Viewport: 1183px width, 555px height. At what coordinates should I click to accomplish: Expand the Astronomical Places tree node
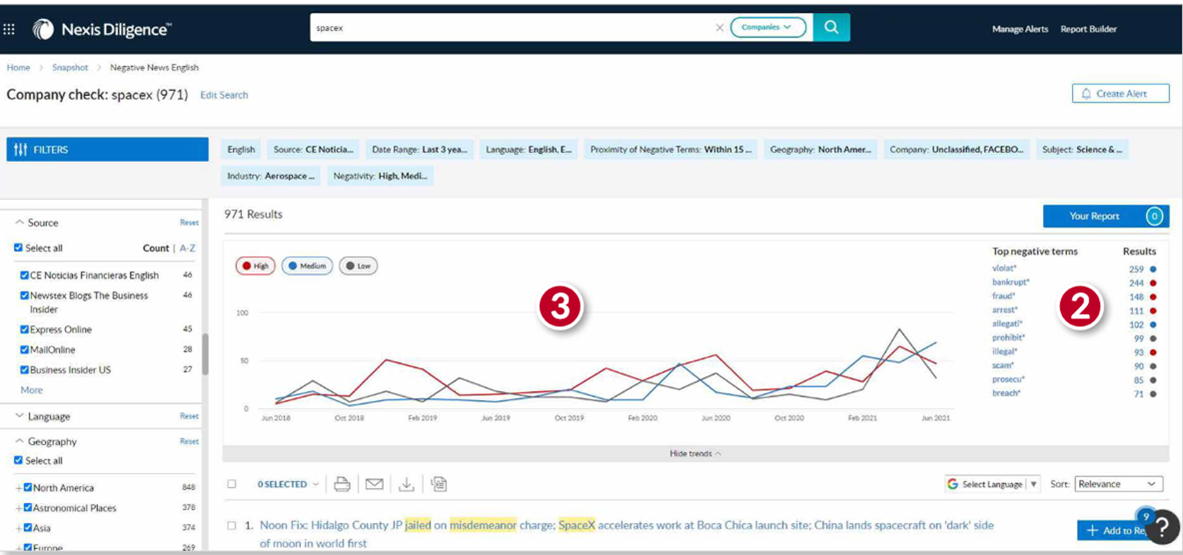[x=18, y=508]
